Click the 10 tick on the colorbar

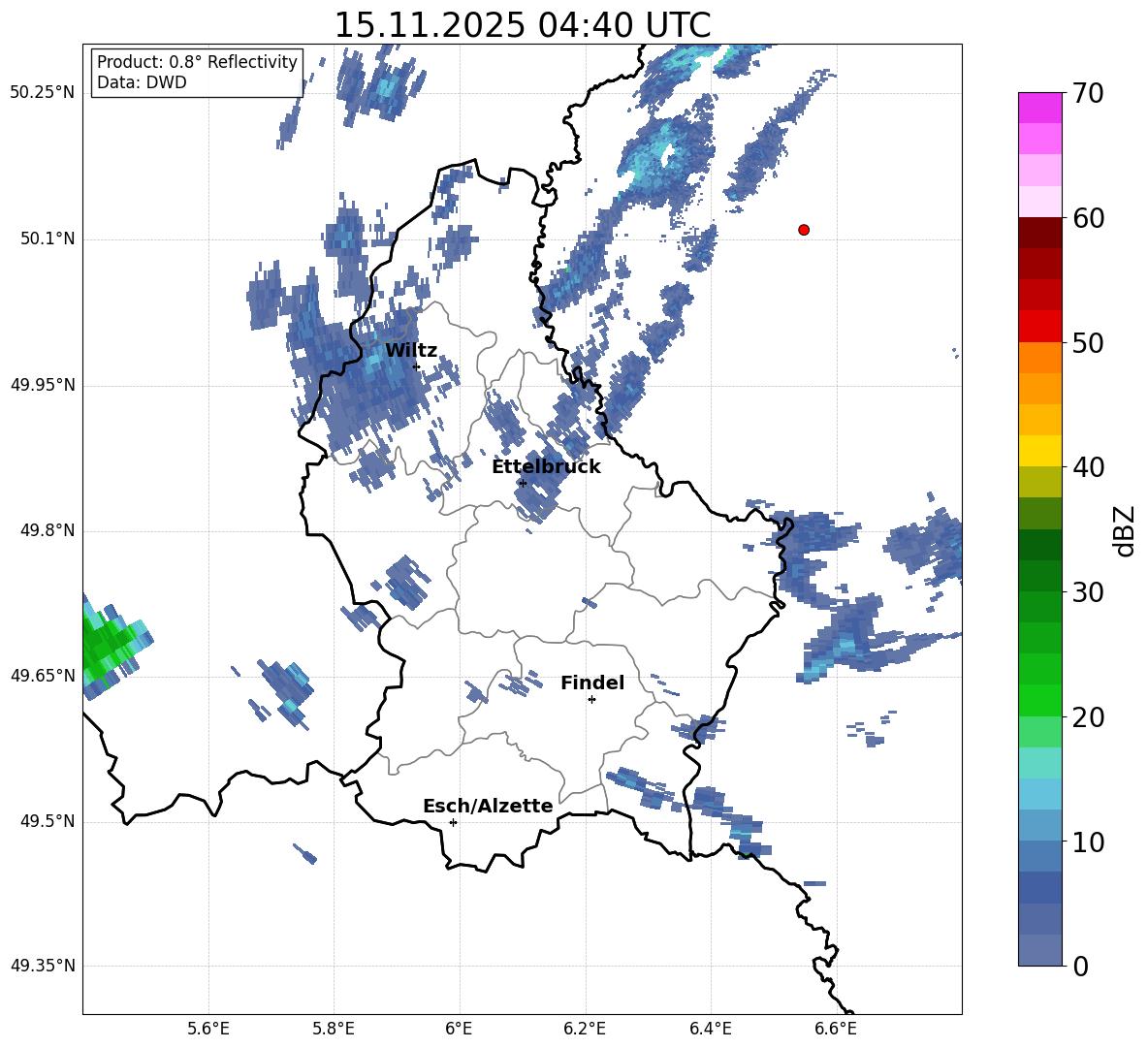tap(1088, 842)
